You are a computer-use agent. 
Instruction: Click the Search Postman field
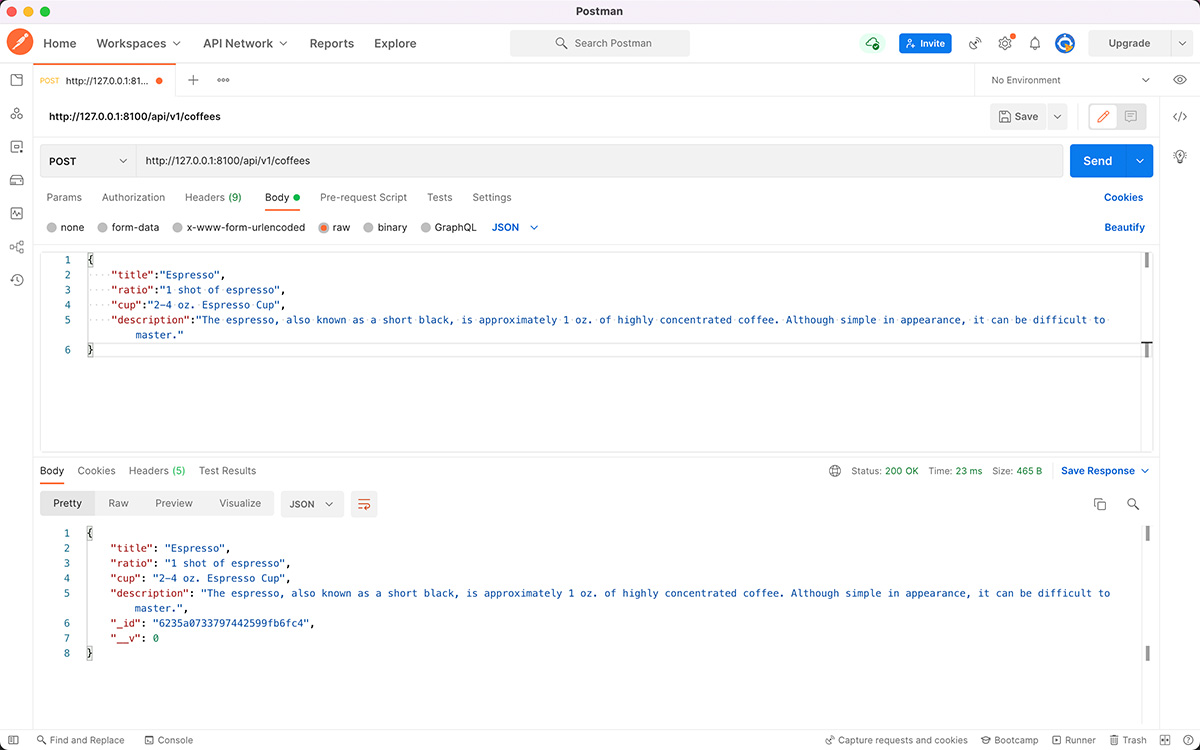click(600, 43)
